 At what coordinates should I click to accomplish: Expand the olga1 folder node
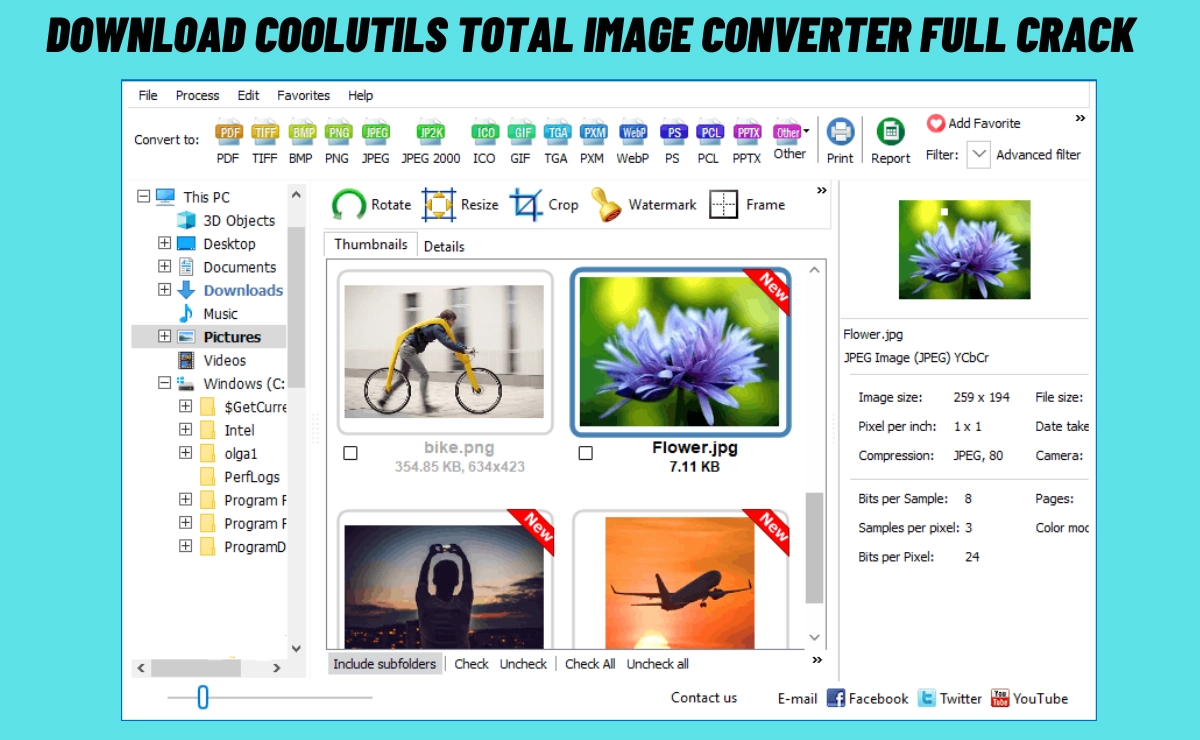pos(185,452)
